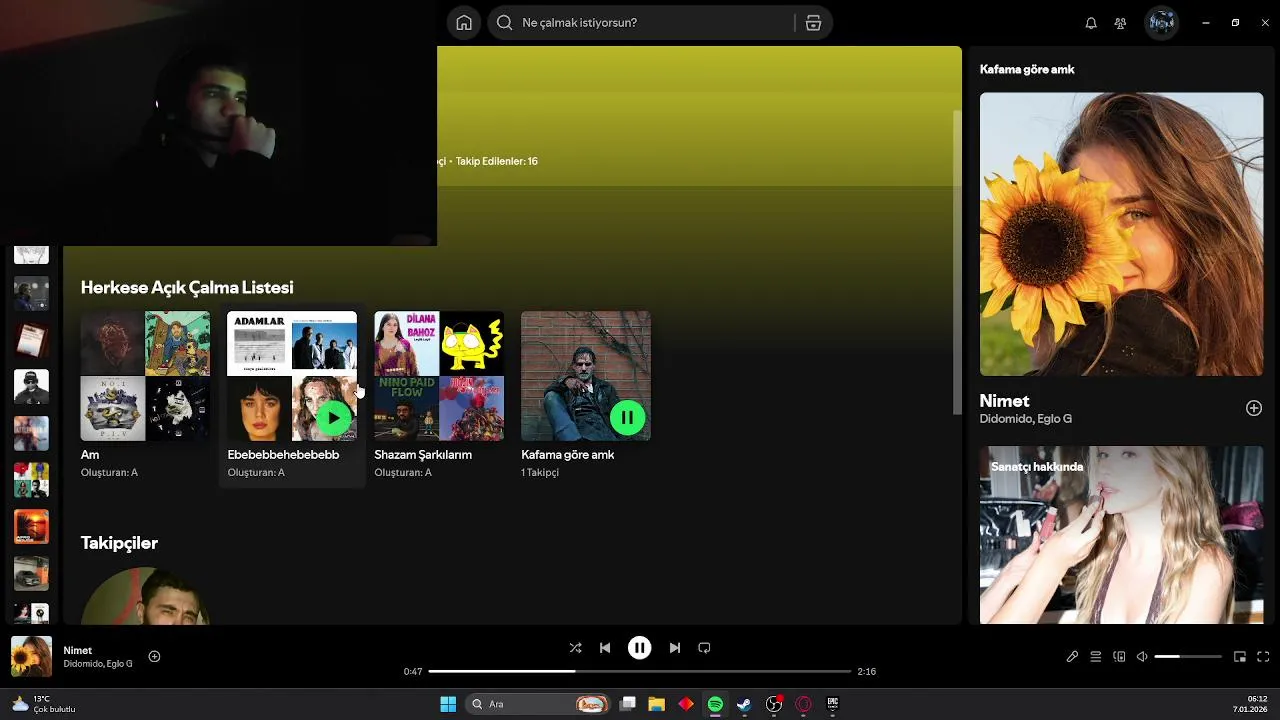Play the Ebebebbehebebebb playlist
Viewport: 1280px width, 720px height.
[334, 418]
